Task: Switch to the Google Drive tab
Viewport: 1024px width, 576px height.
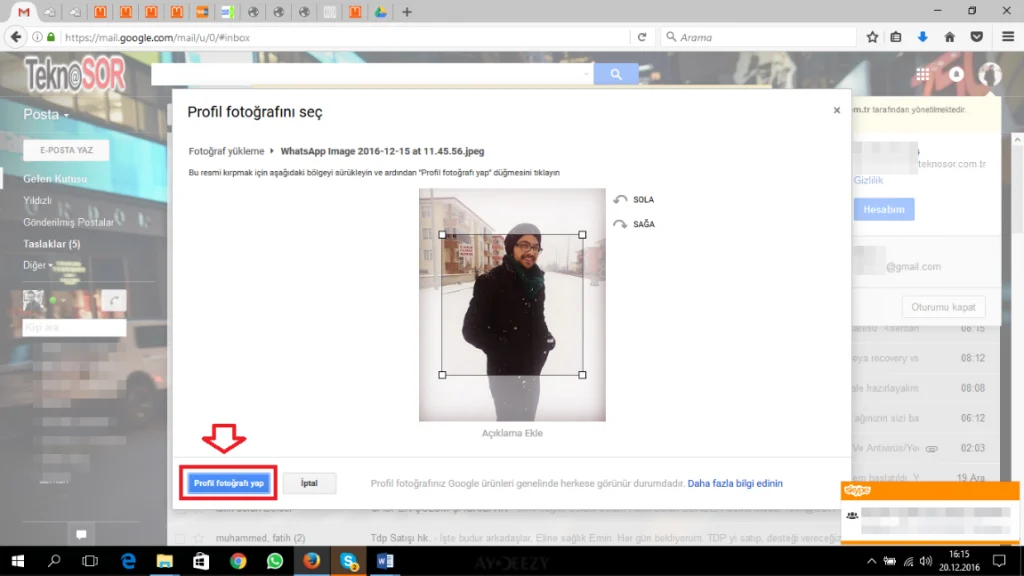Action: (x=381, y=12)
